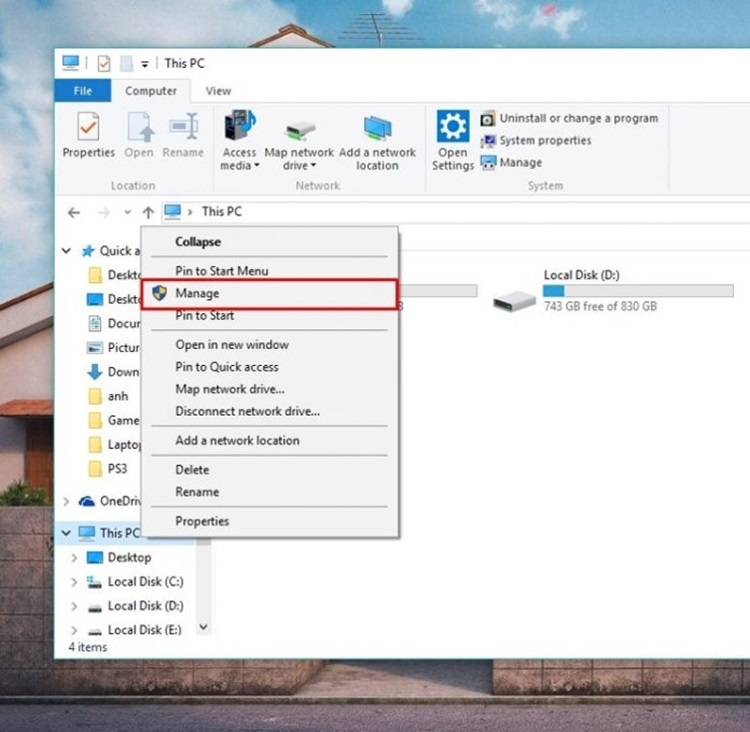Open the PS3 folder in sidebar
Viewport: 750px width, 732px height.
coord(108,468)
